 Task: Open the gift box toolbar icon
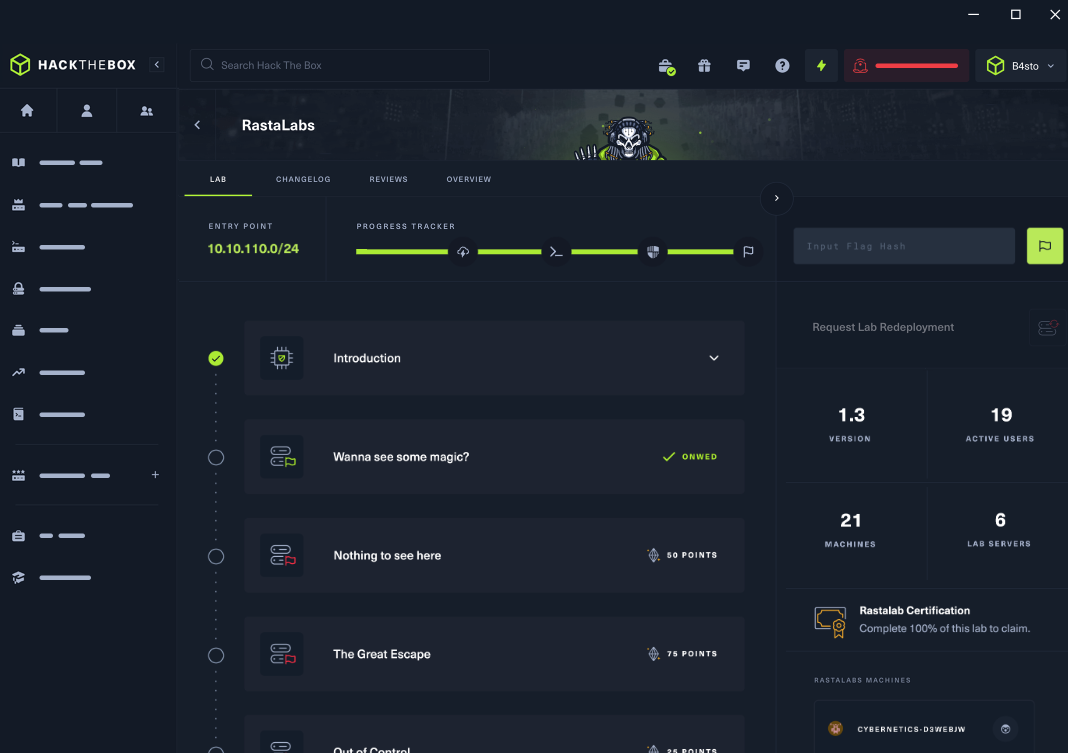704,65
